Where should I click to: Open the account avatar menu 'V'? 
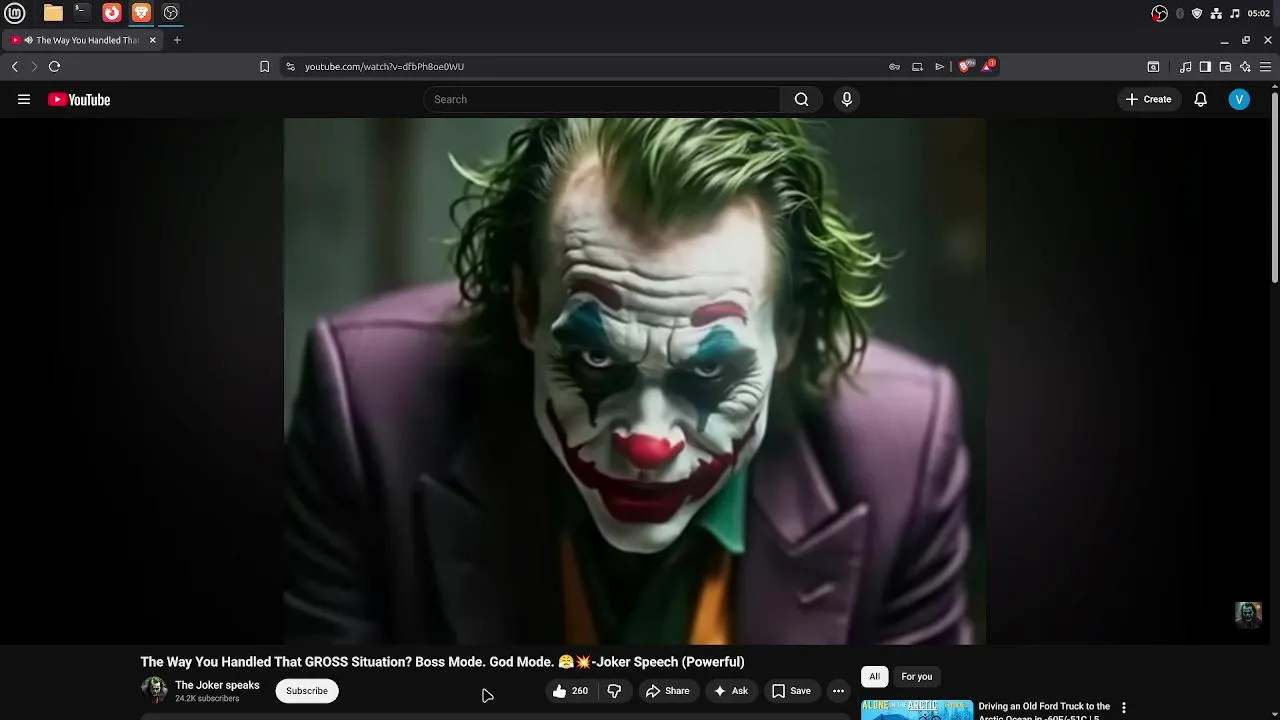[x=1239, y=99]
